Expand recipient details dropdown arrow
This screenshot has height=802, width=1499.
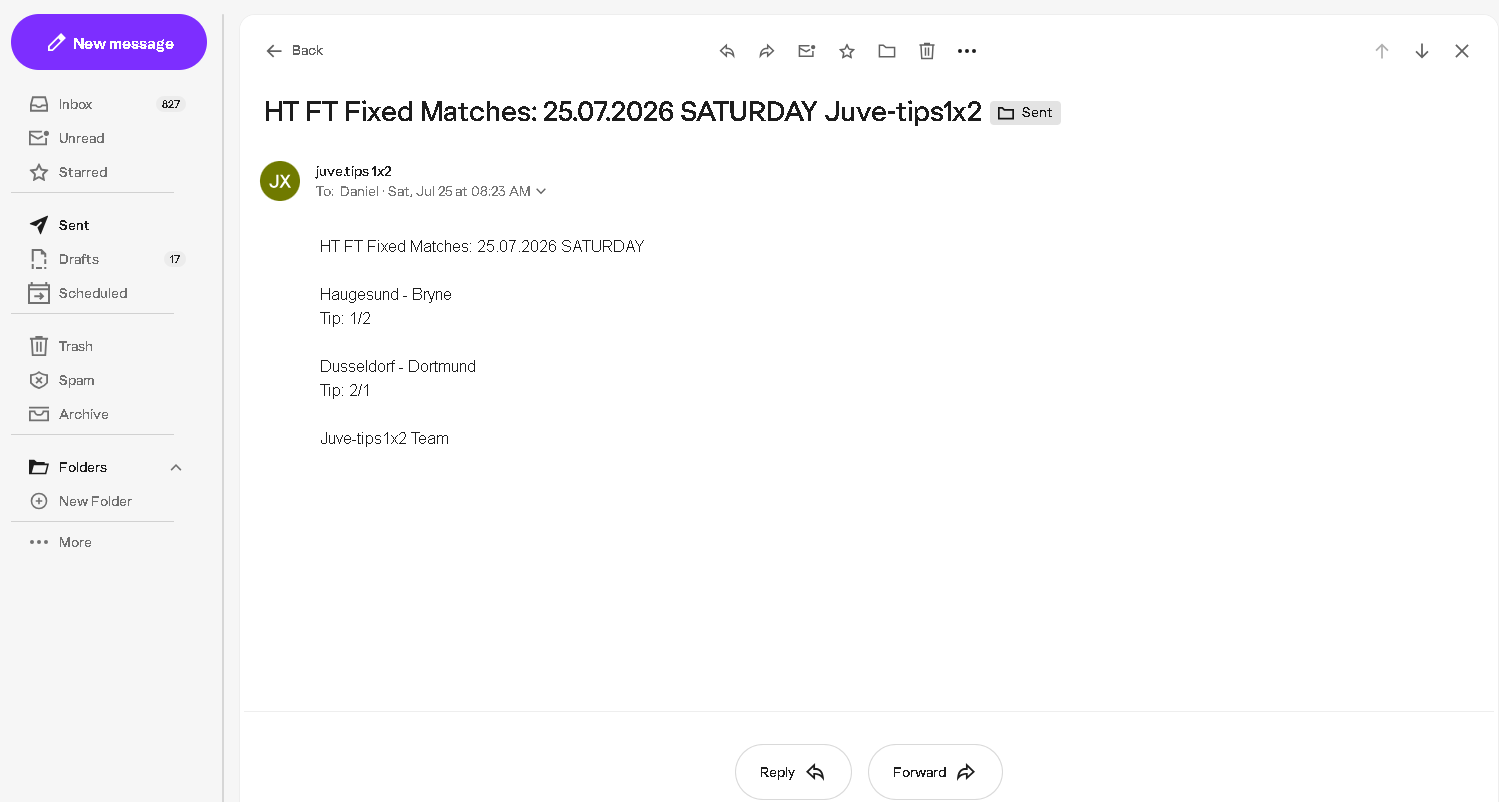(541, 191)
